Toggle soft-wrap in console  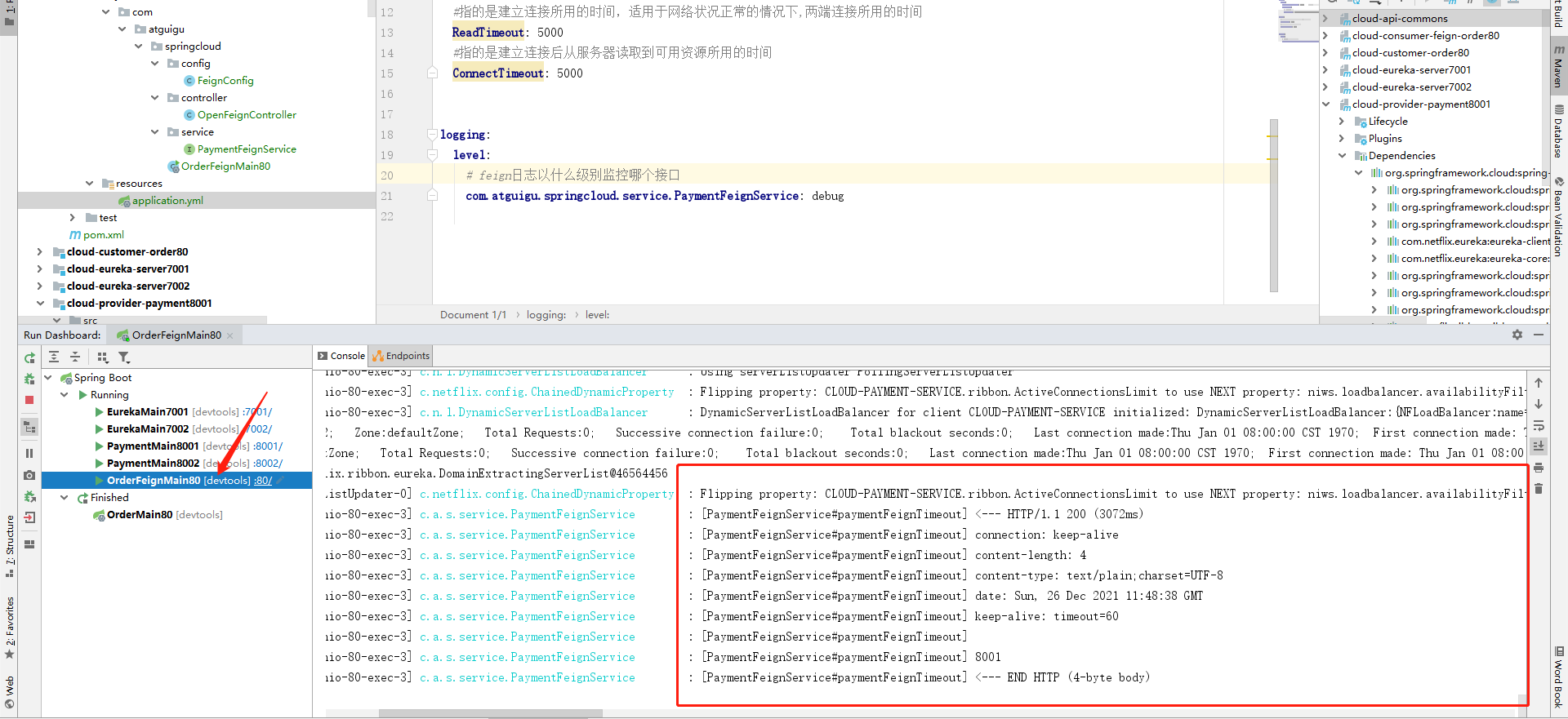(1539, 425)
